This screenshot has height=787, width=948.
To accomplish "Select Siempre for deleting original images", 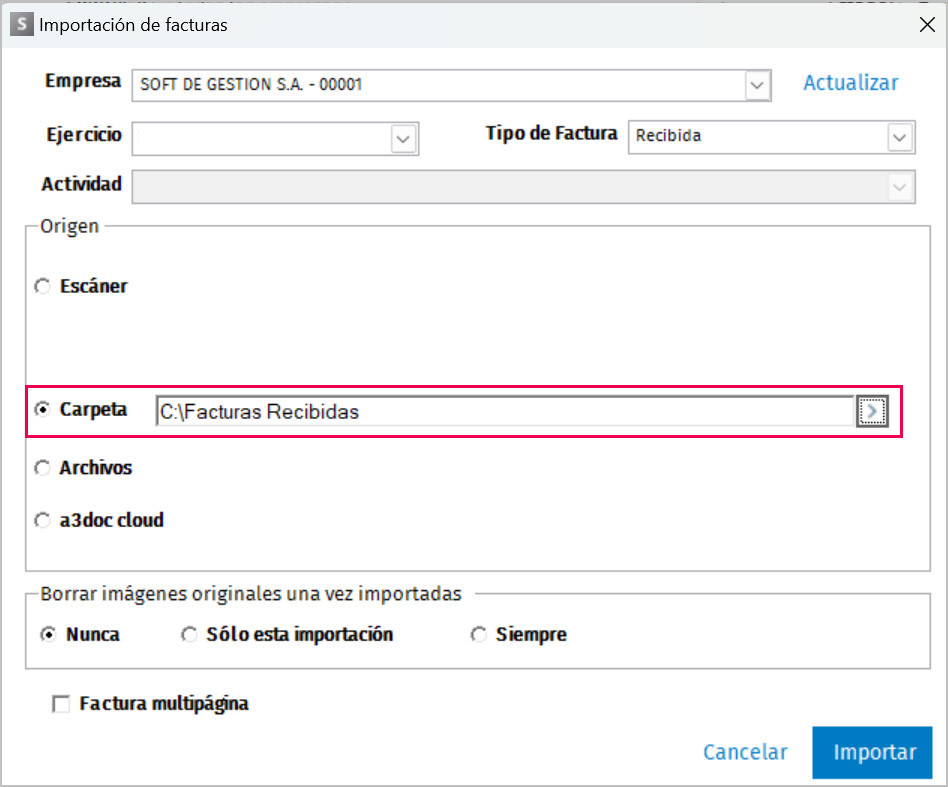I will [x=479, y=635].
